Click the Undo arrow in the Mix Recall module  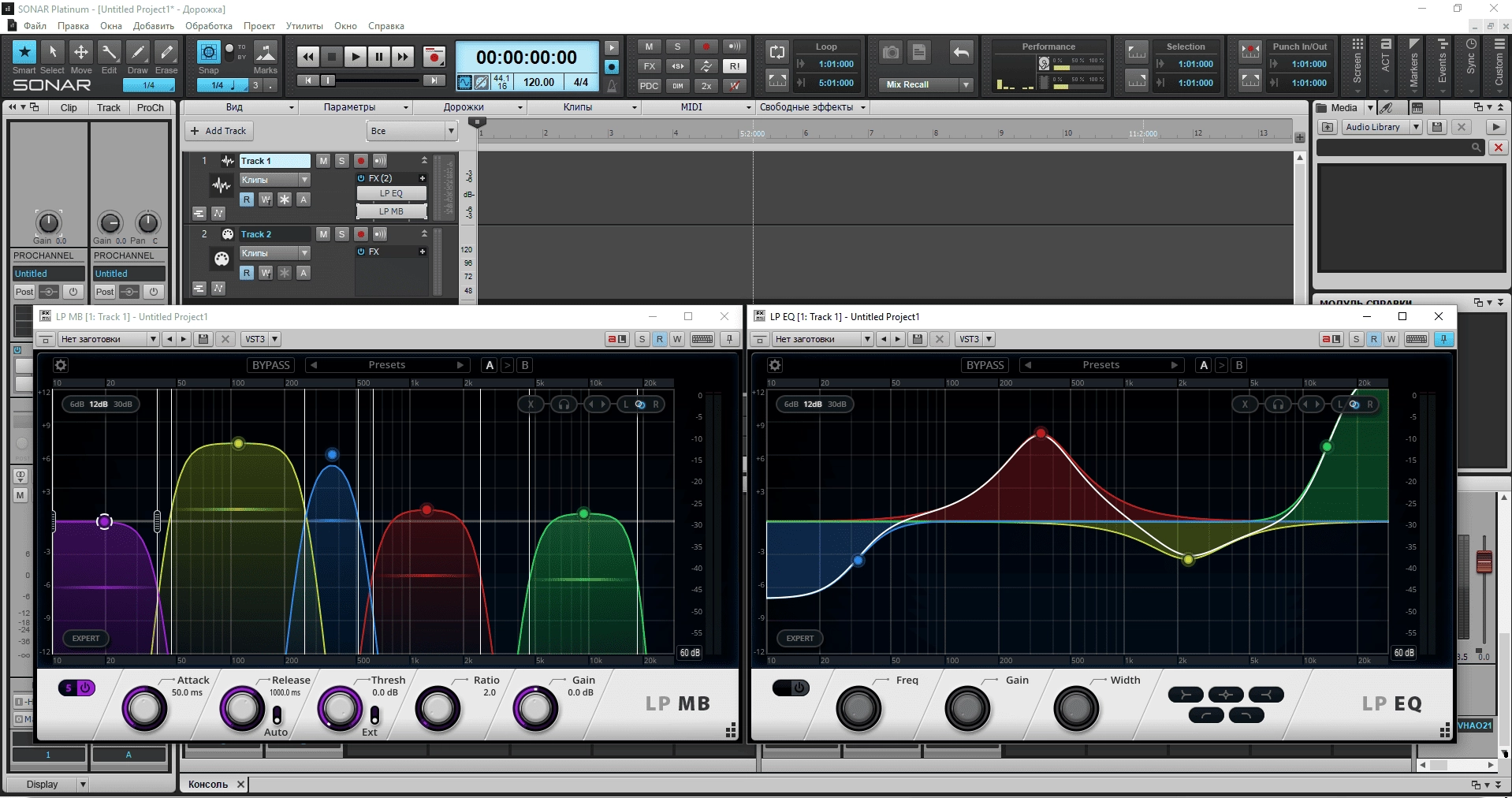[x=961, y=53]
